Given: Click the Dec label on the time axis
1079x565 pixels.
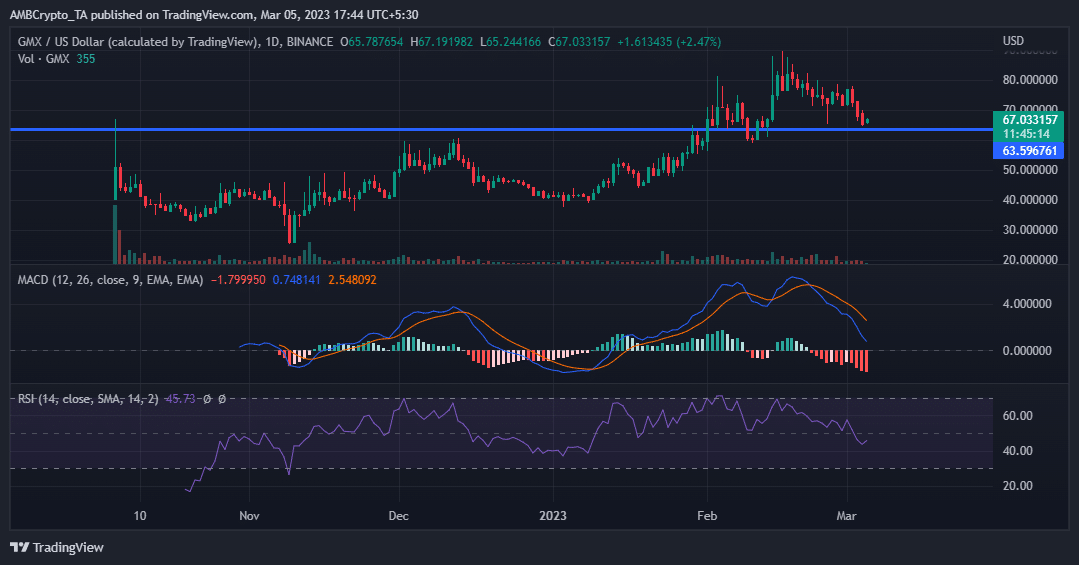Looking at the screenshot, I should coord(399,516).
